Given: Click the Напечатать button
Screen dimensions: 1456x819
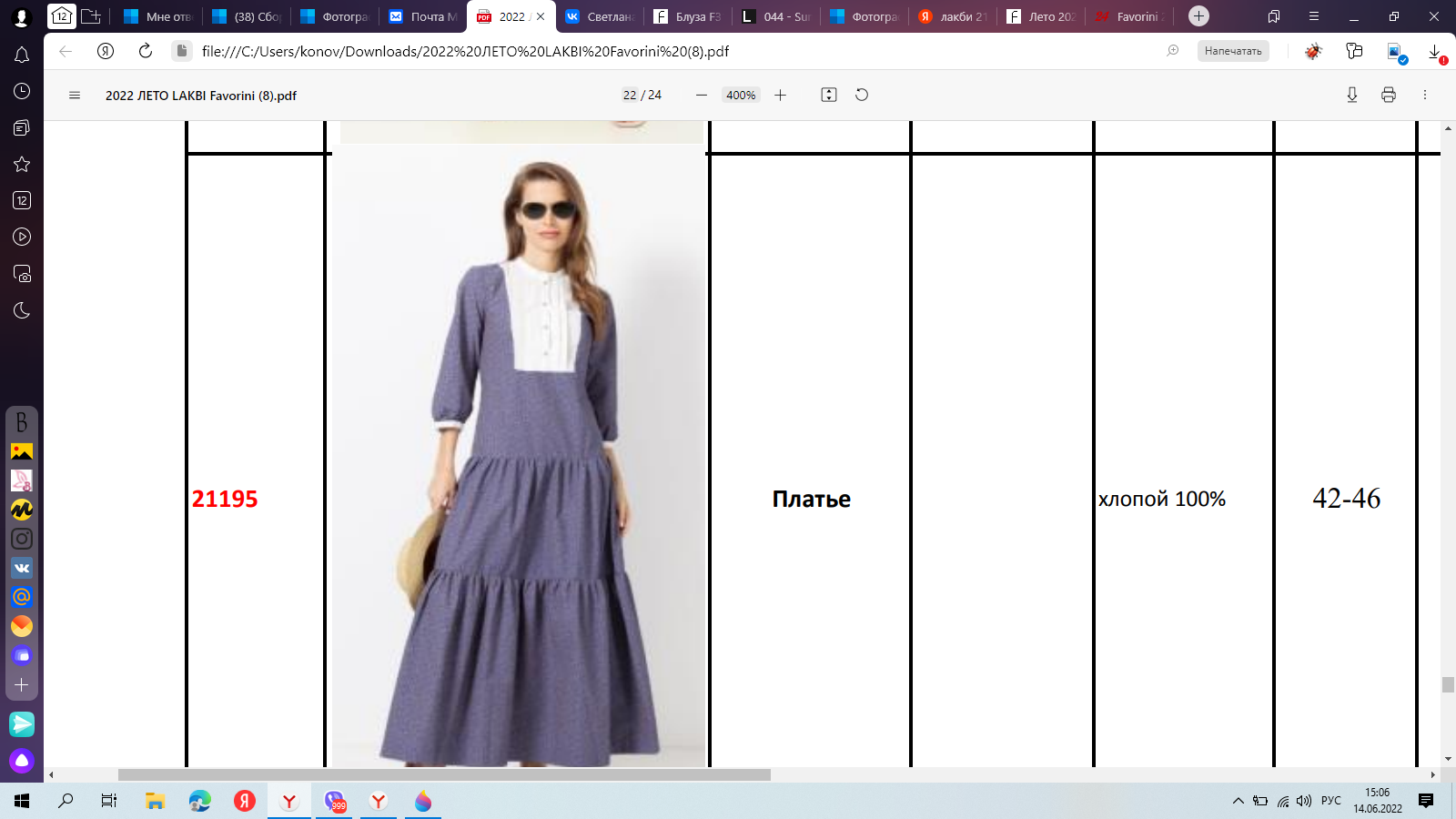Looking at the screenshot, I should point(1233,51).
